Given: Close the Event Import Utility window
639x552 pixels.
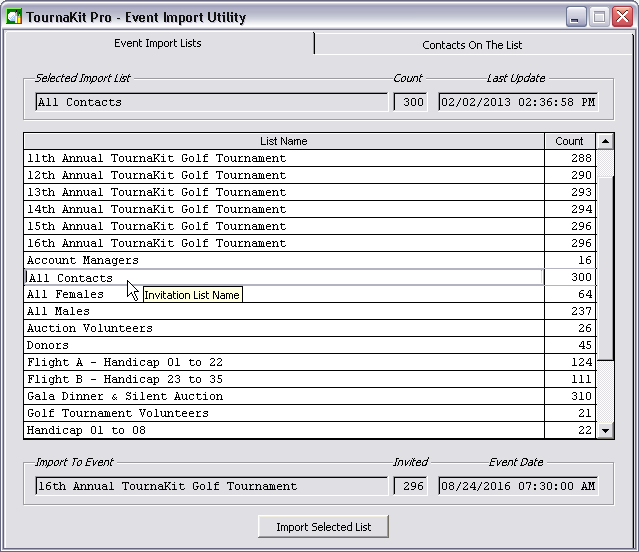Looking at the screenshot, I should point(622,18).
